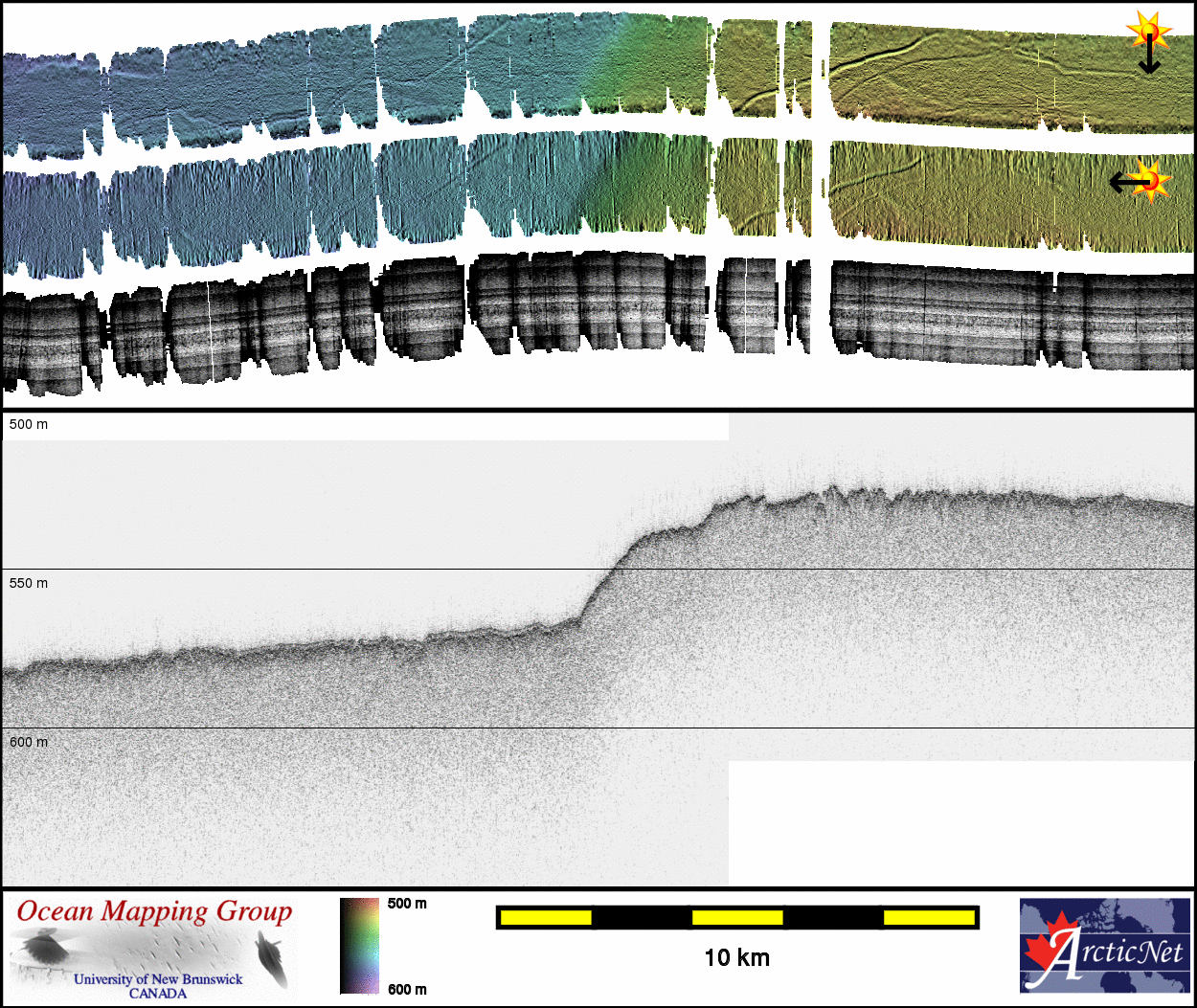Click the ship silhouette in Ocean Mapping logo
The width and height of the screenshot is (1197, 1008).
click(272, 959)
